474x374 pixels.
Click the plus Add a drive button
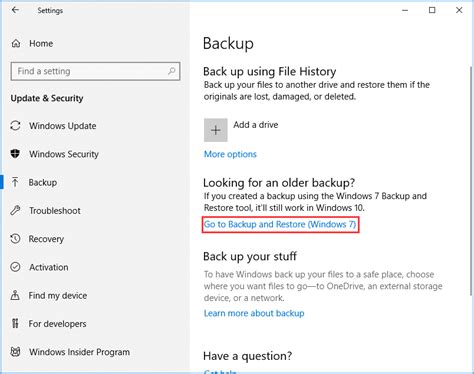pyautogui.click(x=216, y=130)
